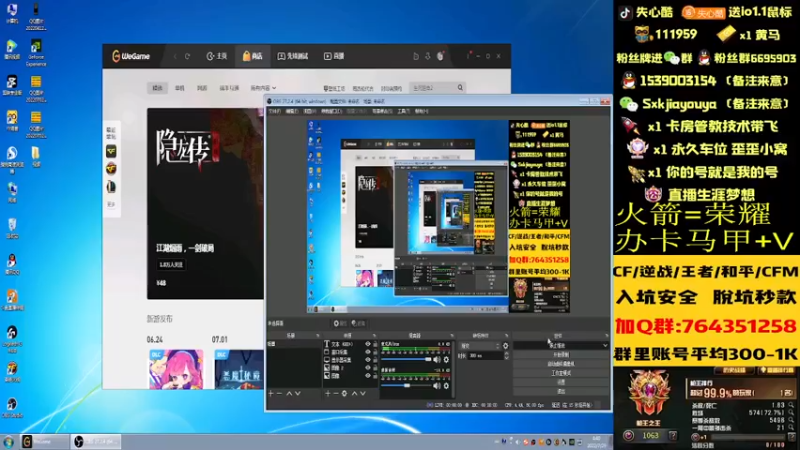
Task: Pop out the Scene Transitions dock
Action: (x=507, y=336)
